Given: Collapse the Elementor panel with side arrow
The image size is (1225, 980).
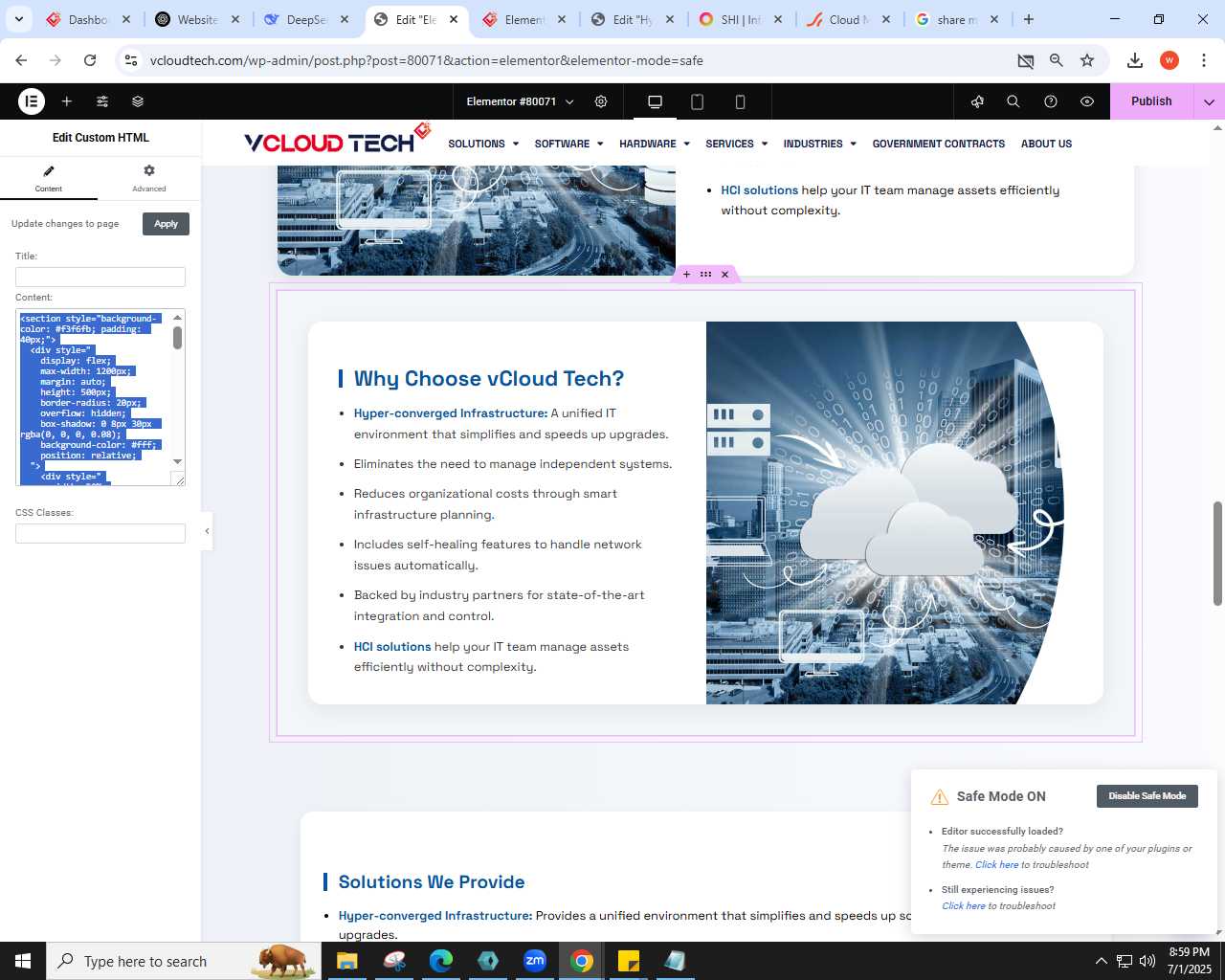Looking at the screenshot, I should 207,531.
